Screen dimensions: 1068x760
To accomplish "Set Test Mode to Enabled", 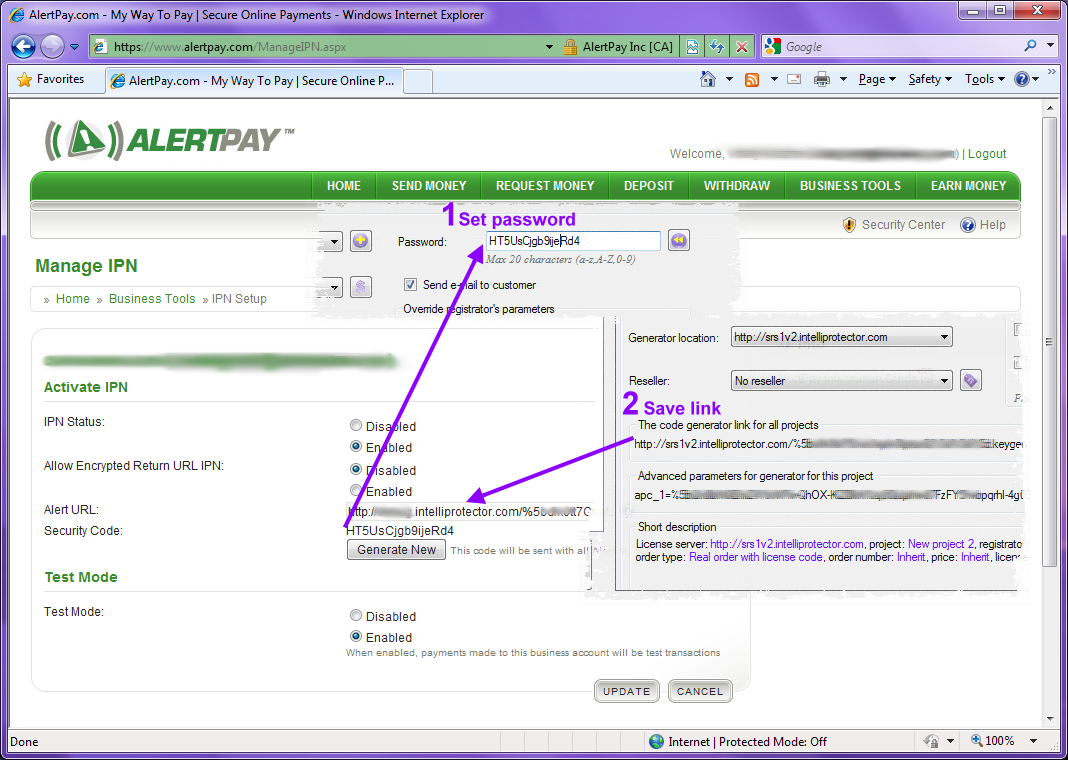I will (356, 637).
